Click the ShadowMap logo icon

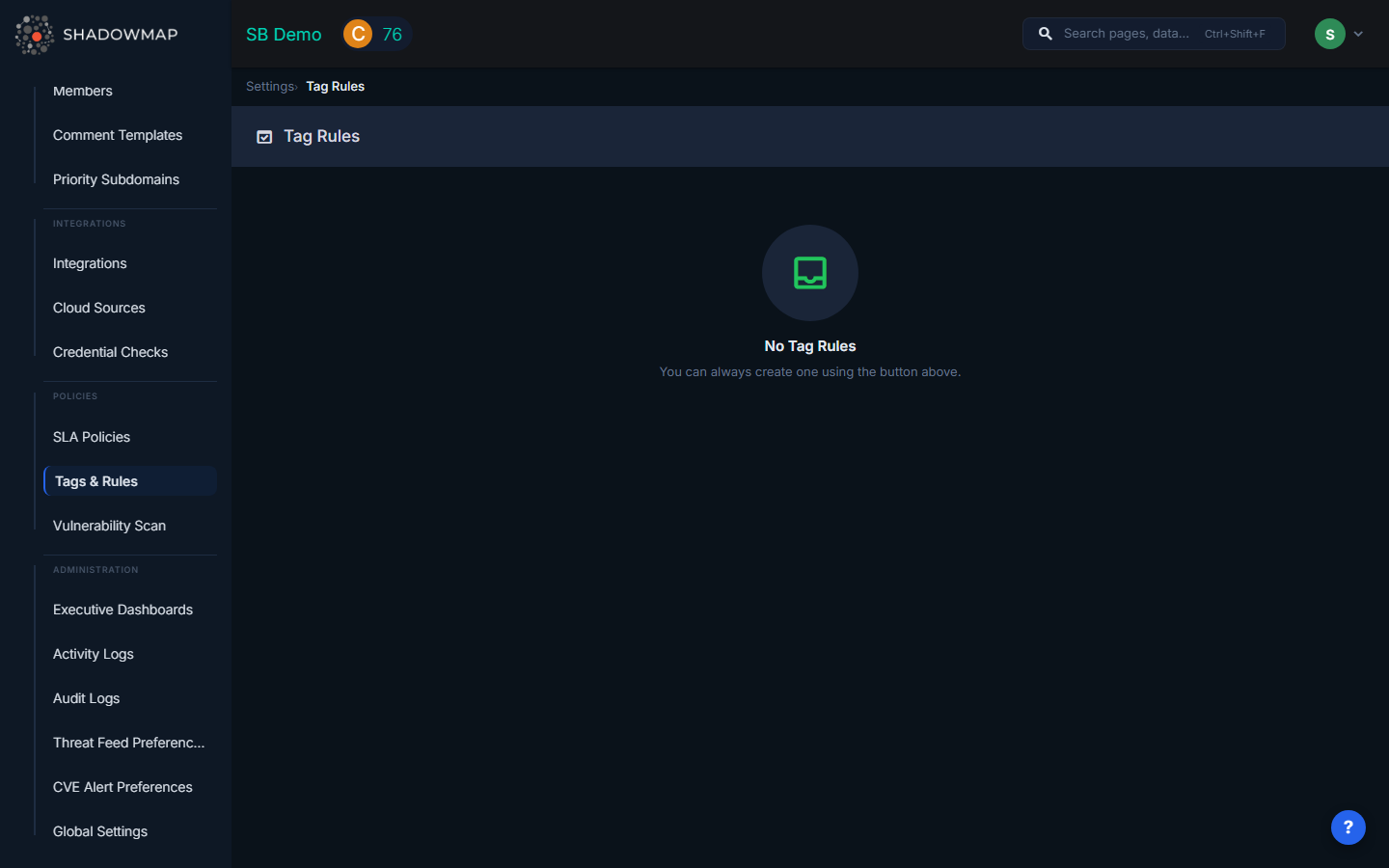tap(35, 35)
